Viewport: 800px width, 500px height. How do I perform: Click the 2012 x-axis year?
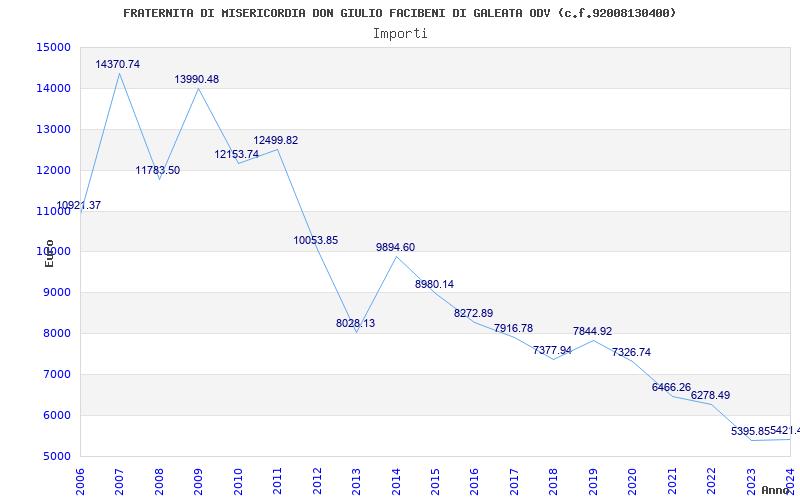click(x=317, y=481)
